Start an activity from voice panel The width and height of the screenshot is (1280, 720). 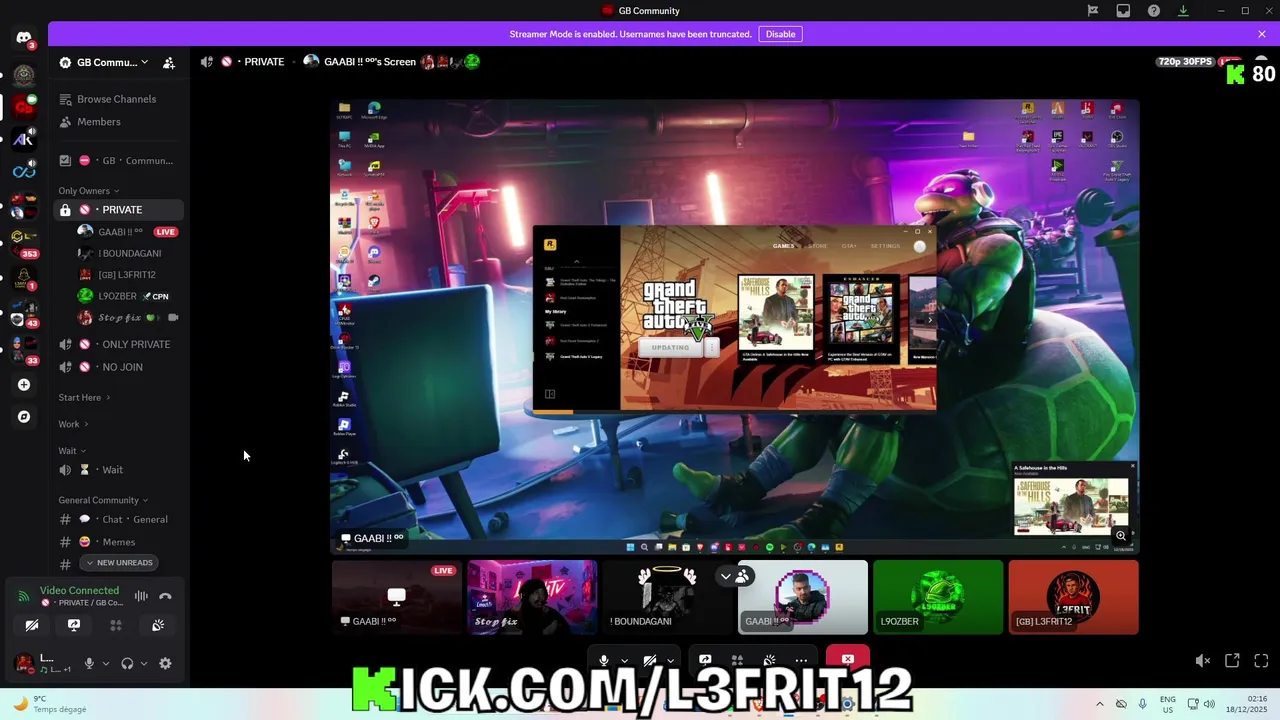tap(116, 625)
